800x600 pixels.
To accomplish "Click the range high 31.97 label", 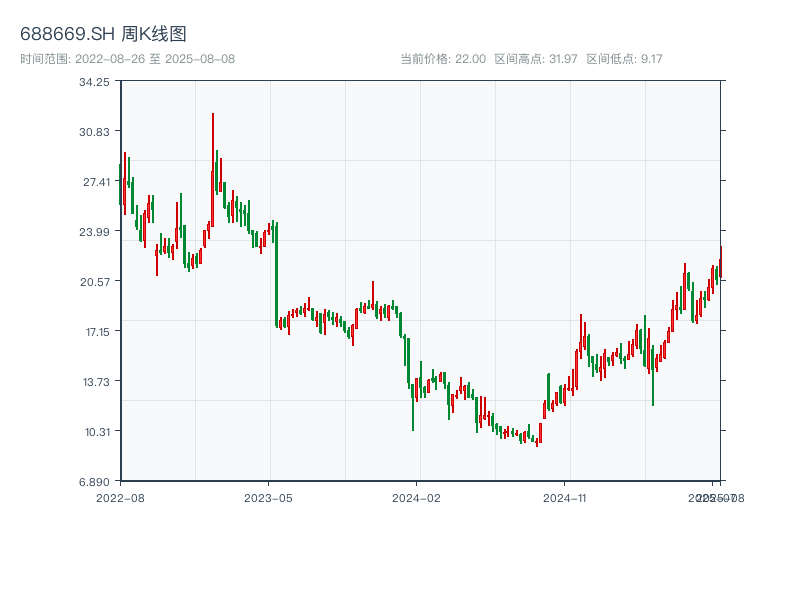I will click(x=536, y=59).
